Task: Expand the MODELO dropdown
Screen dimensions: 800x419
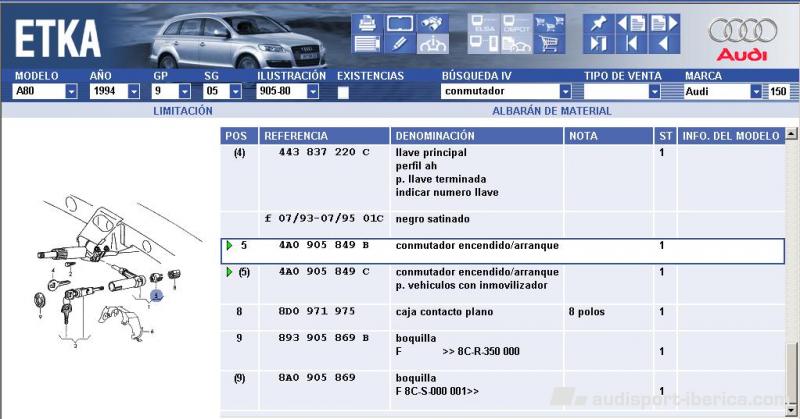Action: pos(71,92)
